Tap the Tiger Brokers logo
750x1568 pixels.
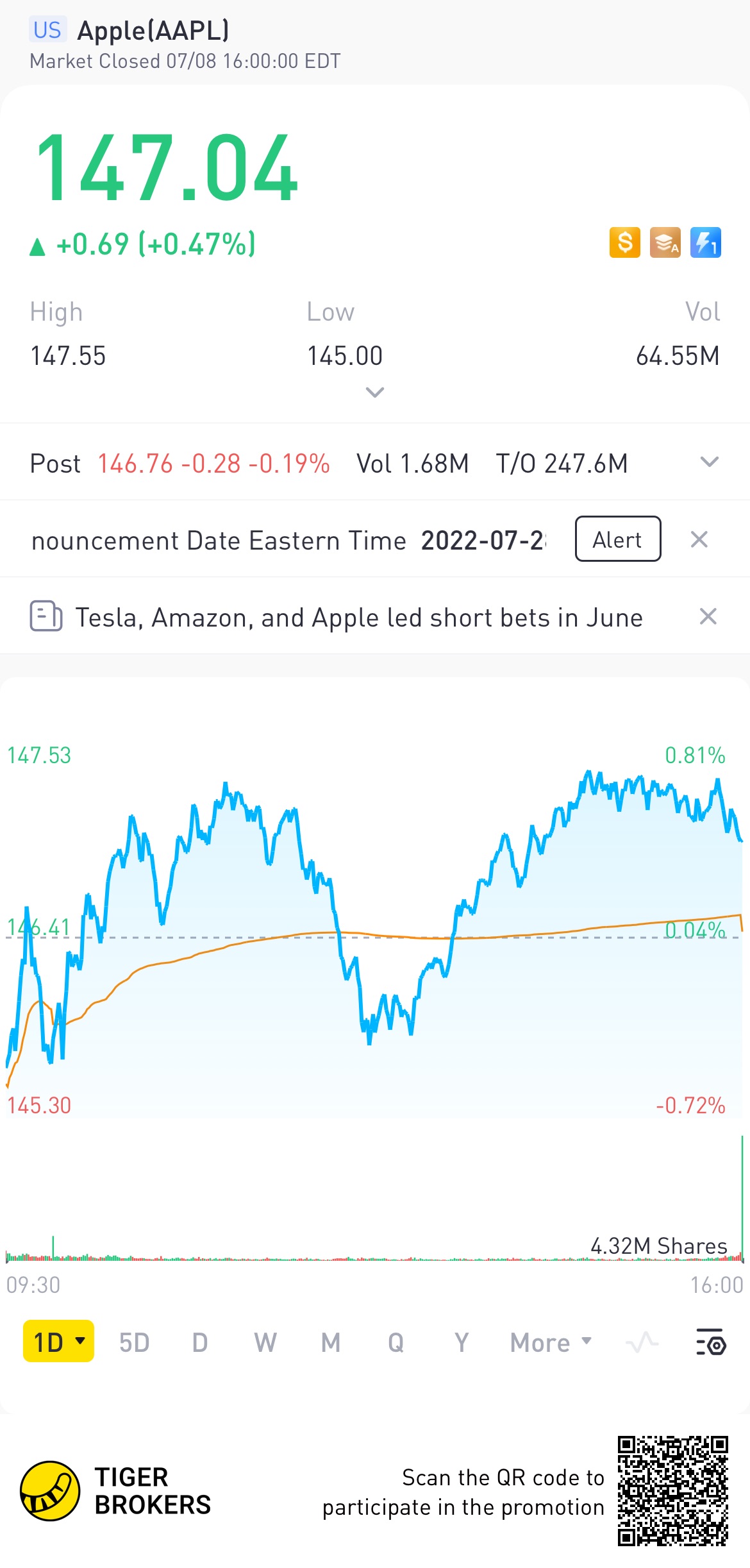tap(50, 1491)
